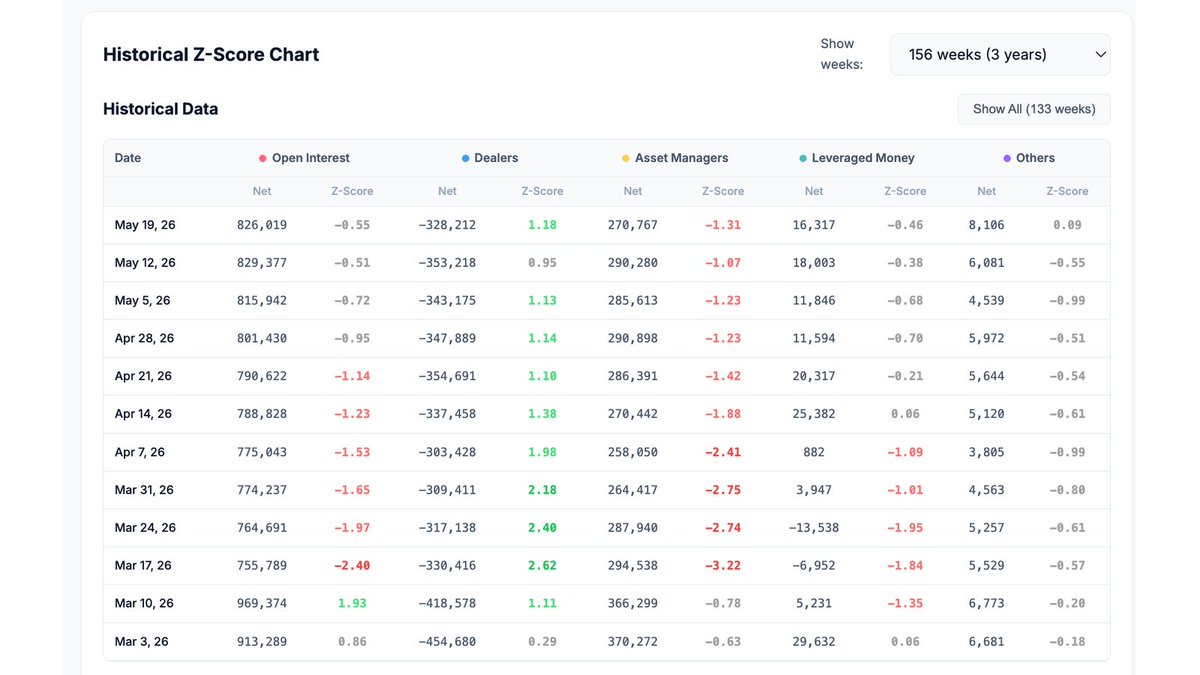Click Asset Managers Z-Score -3.22 value
Screen dimensions: 1200x675
point(723,566)
